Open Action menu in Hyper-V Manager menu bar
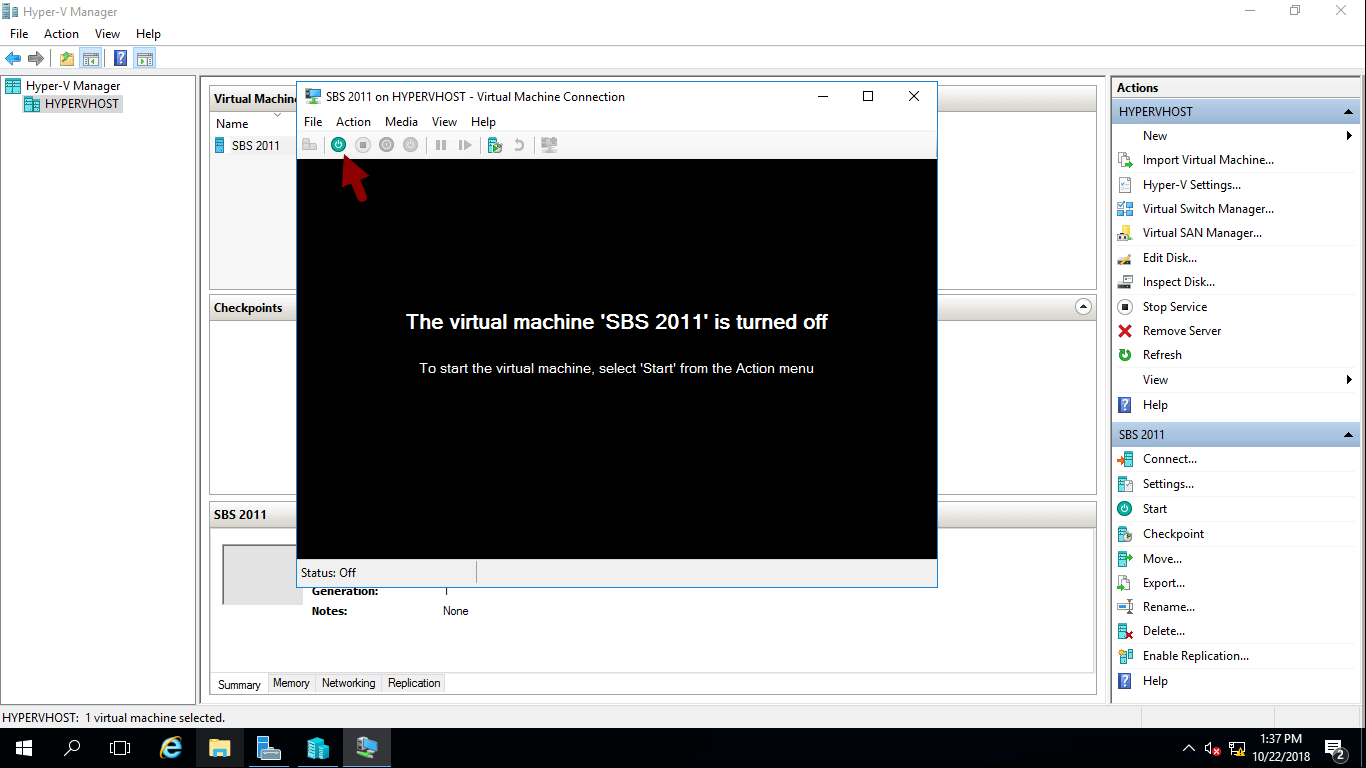 (x=61, y=34)
